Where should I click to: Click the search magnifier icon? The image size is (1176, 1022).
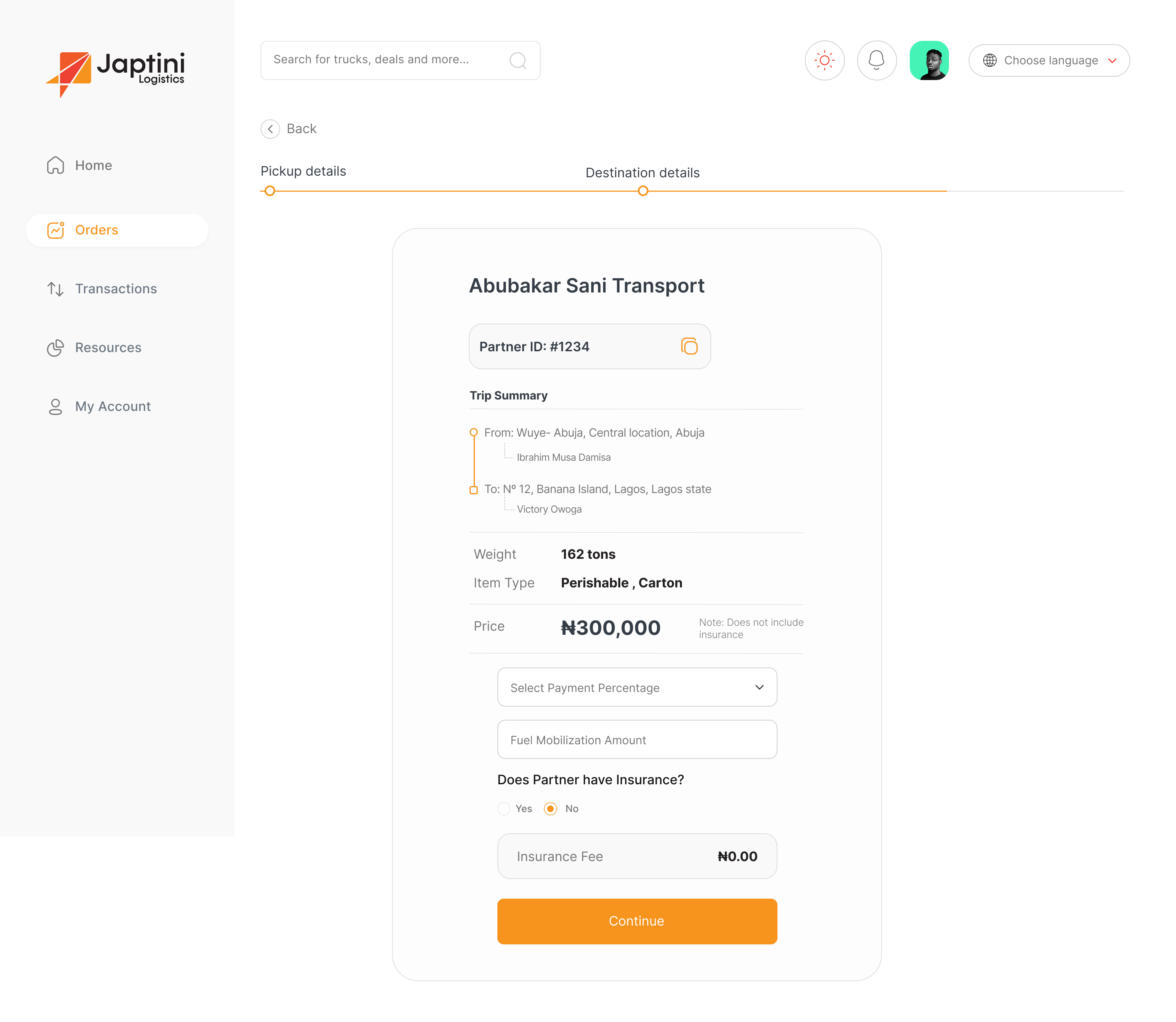tap(518, 60)
